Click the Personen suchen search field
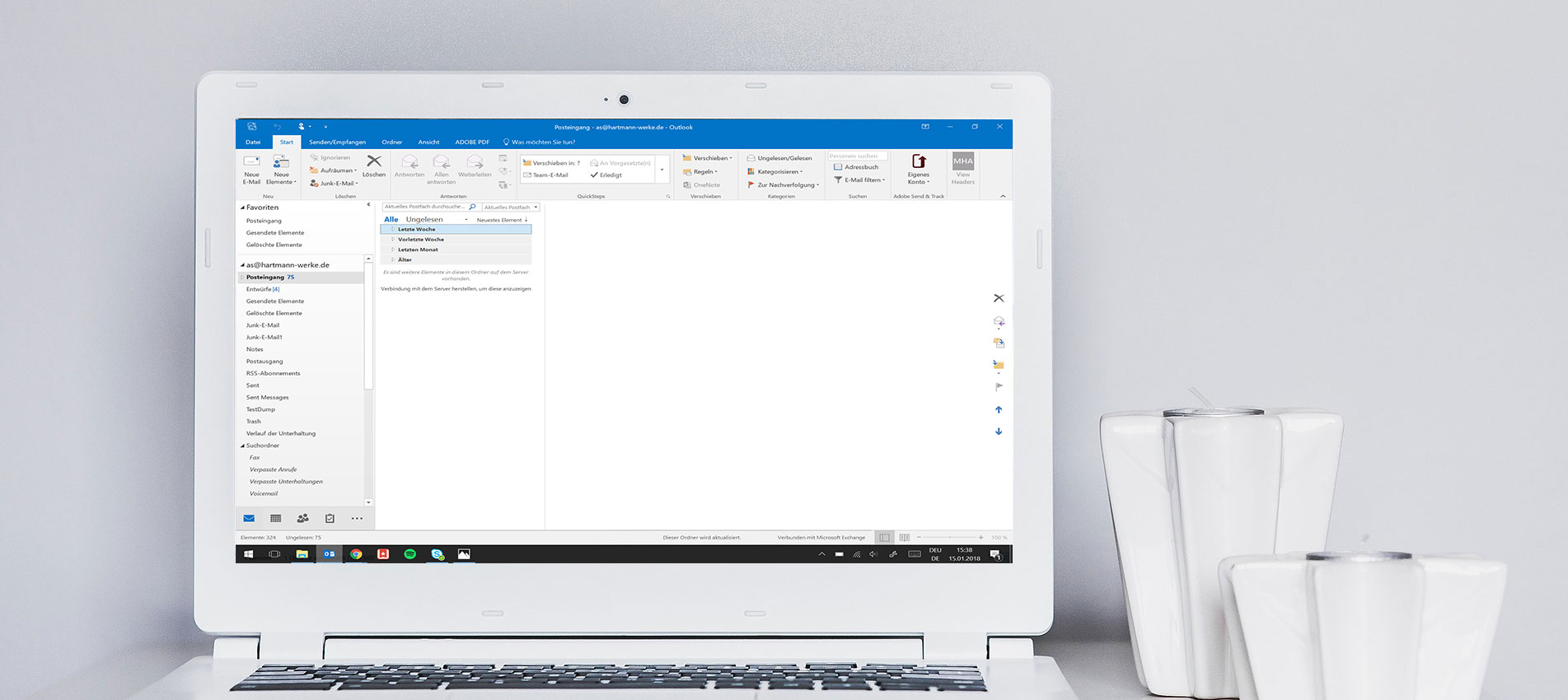 [x=857, y=156]
